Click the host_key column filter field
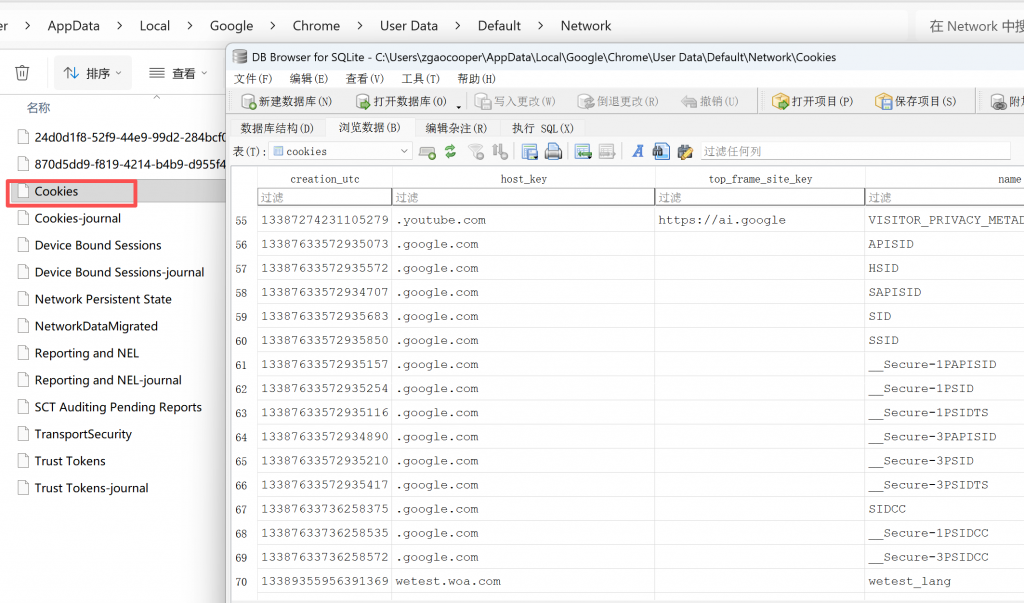This screenshot has height=603, width=1024. tap(523, 197)
